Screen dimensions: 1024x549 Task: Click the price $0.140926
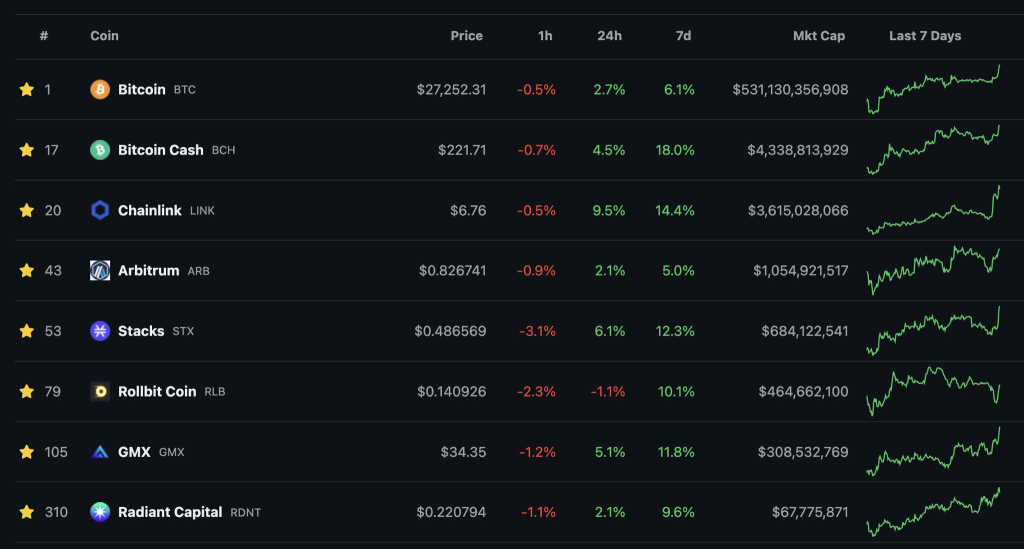click(x=452, y=392)
